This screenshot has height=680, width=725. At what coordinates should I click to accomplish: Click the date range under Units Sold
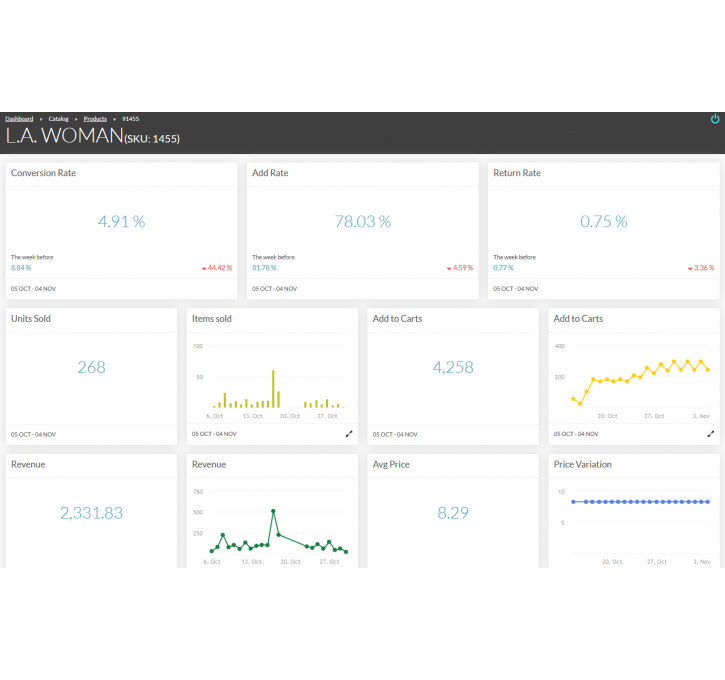click(33, 434)
